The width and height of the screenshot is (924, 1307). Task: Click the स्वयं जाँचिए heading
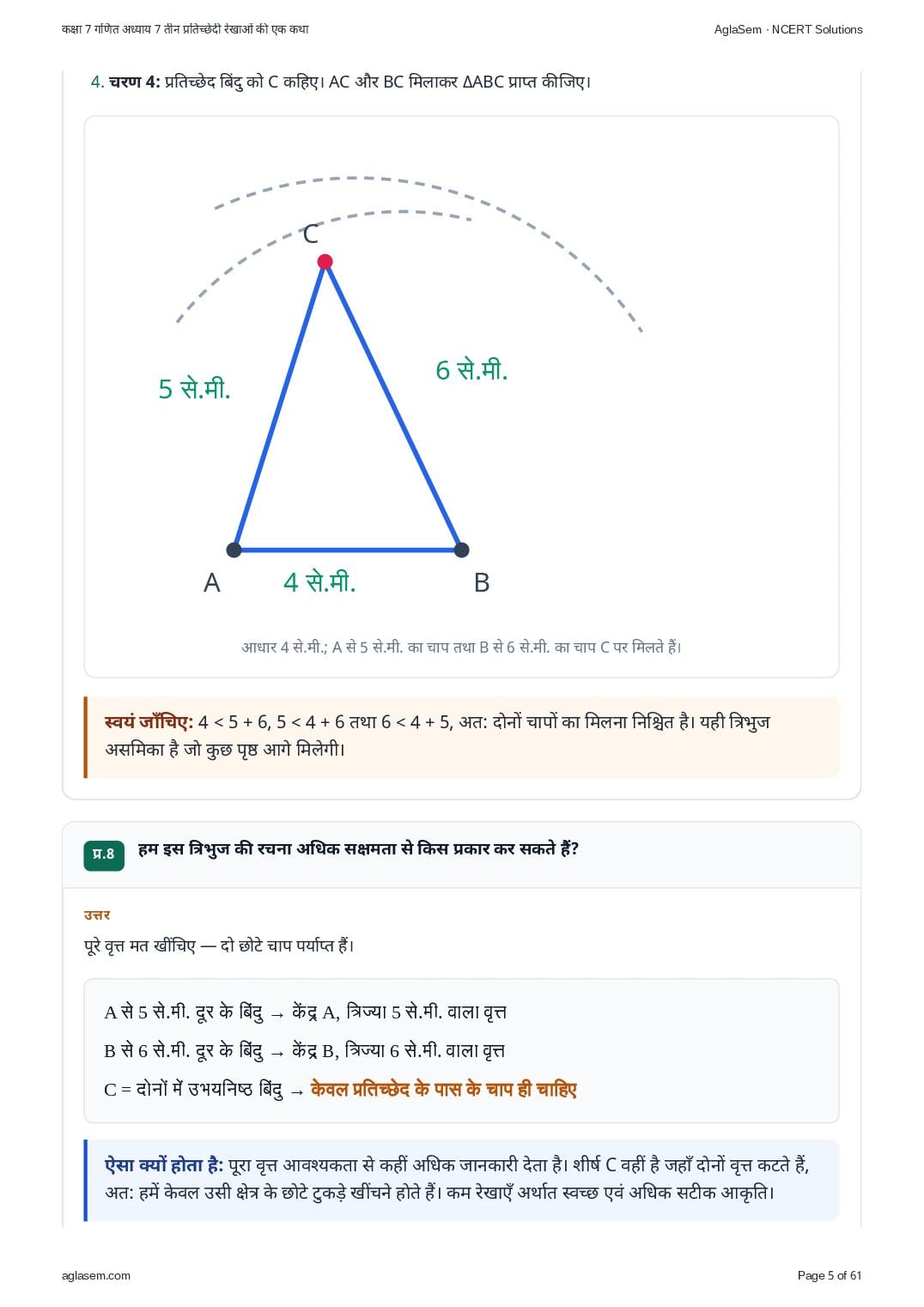point(149,722)
